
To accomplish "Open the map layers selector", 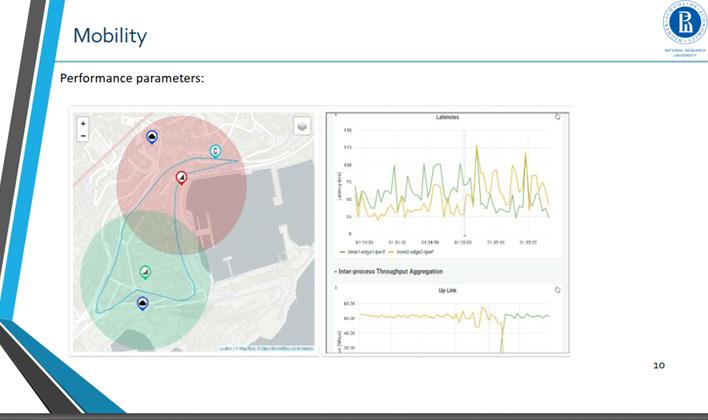I will coord(302,126).
